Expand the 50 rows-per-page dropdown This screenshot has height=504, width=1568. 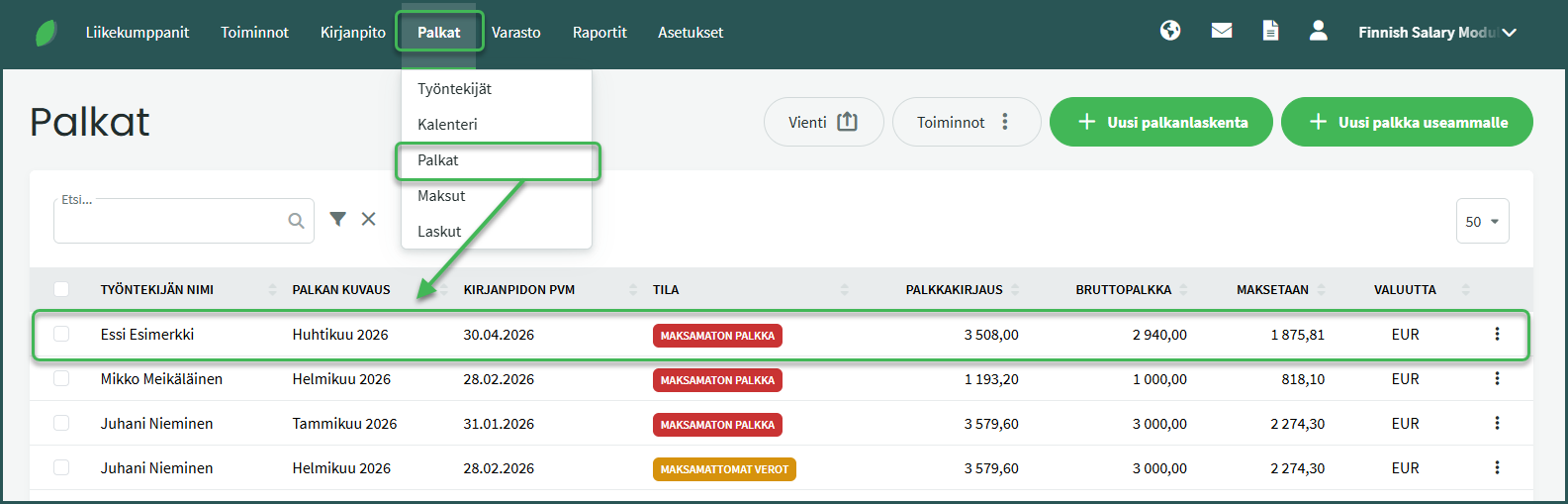pos(1482,222)
